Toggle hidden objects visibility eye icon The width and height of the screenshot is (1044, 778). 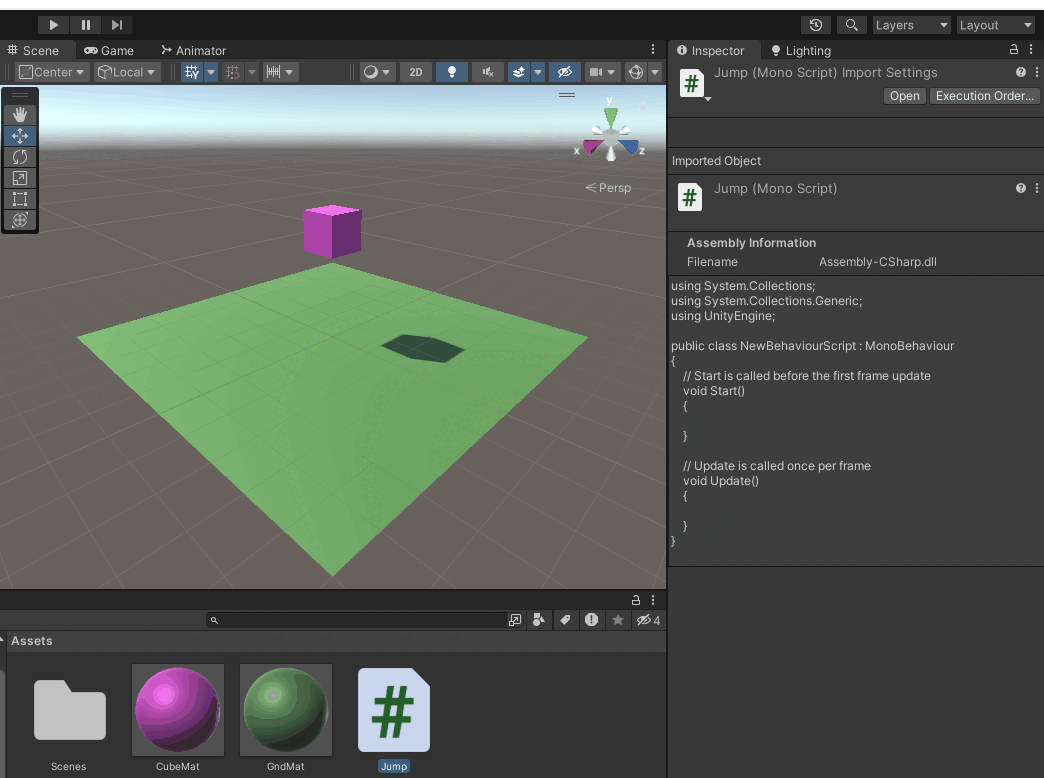[565, 72]
